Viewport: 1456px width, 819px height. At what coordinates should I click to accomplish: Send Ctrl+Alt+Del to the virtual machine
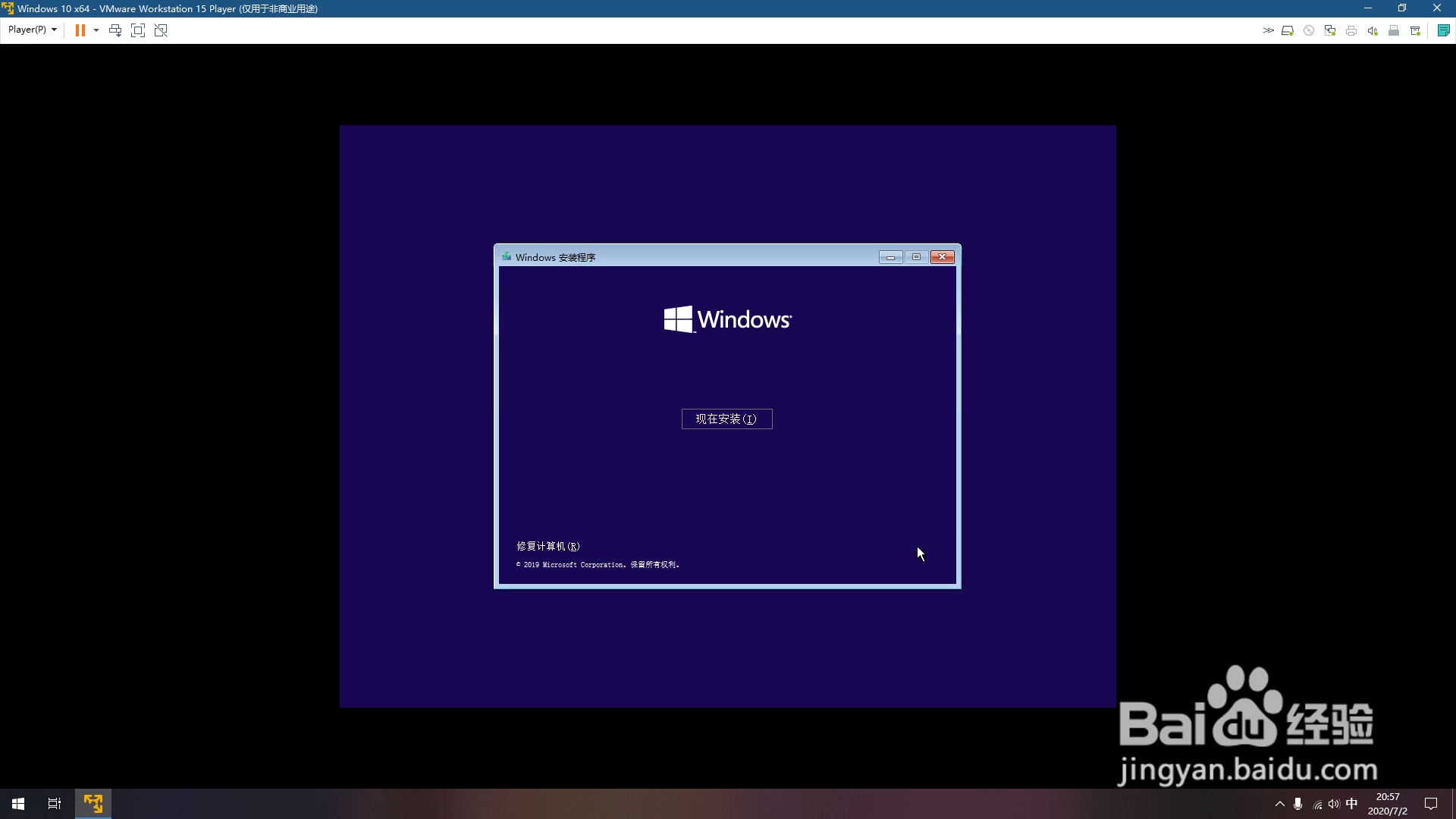point(115,30)
